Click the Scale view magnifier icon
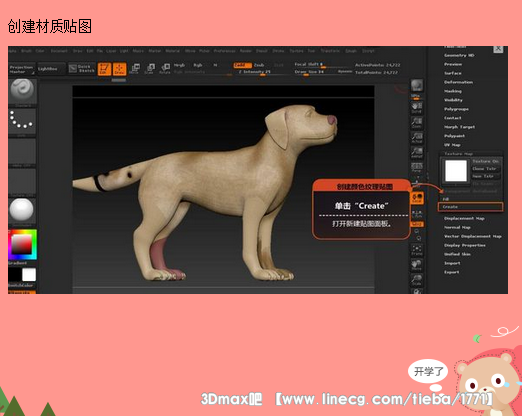 click(x=417, y=279)
